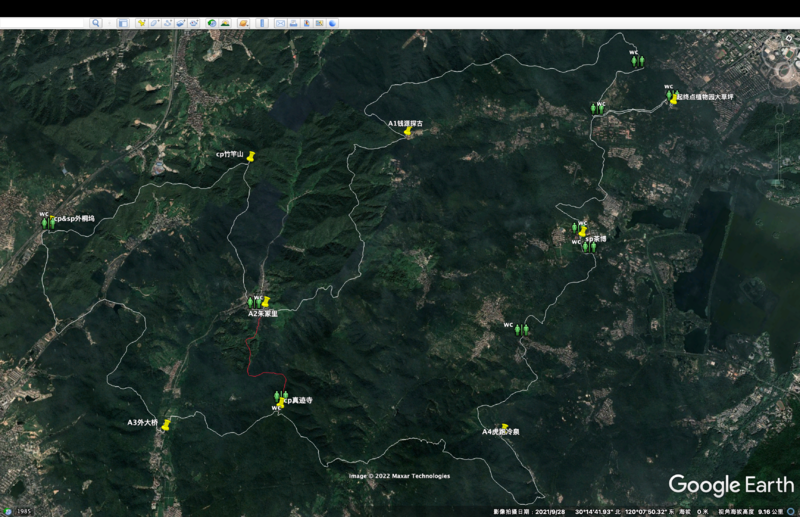Open the historical imagery clock icon

point(212,22)
